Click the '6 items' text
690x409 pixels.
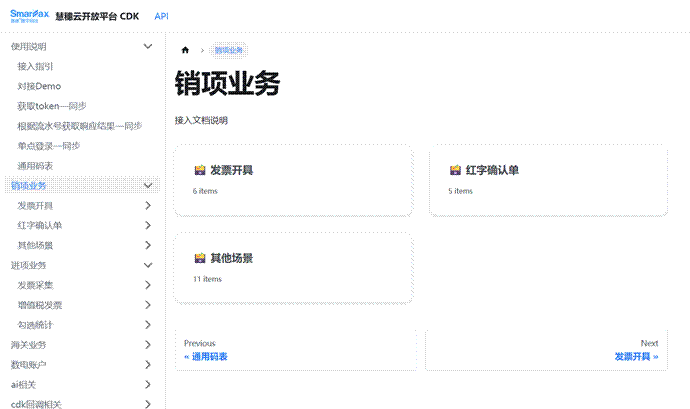205,191
